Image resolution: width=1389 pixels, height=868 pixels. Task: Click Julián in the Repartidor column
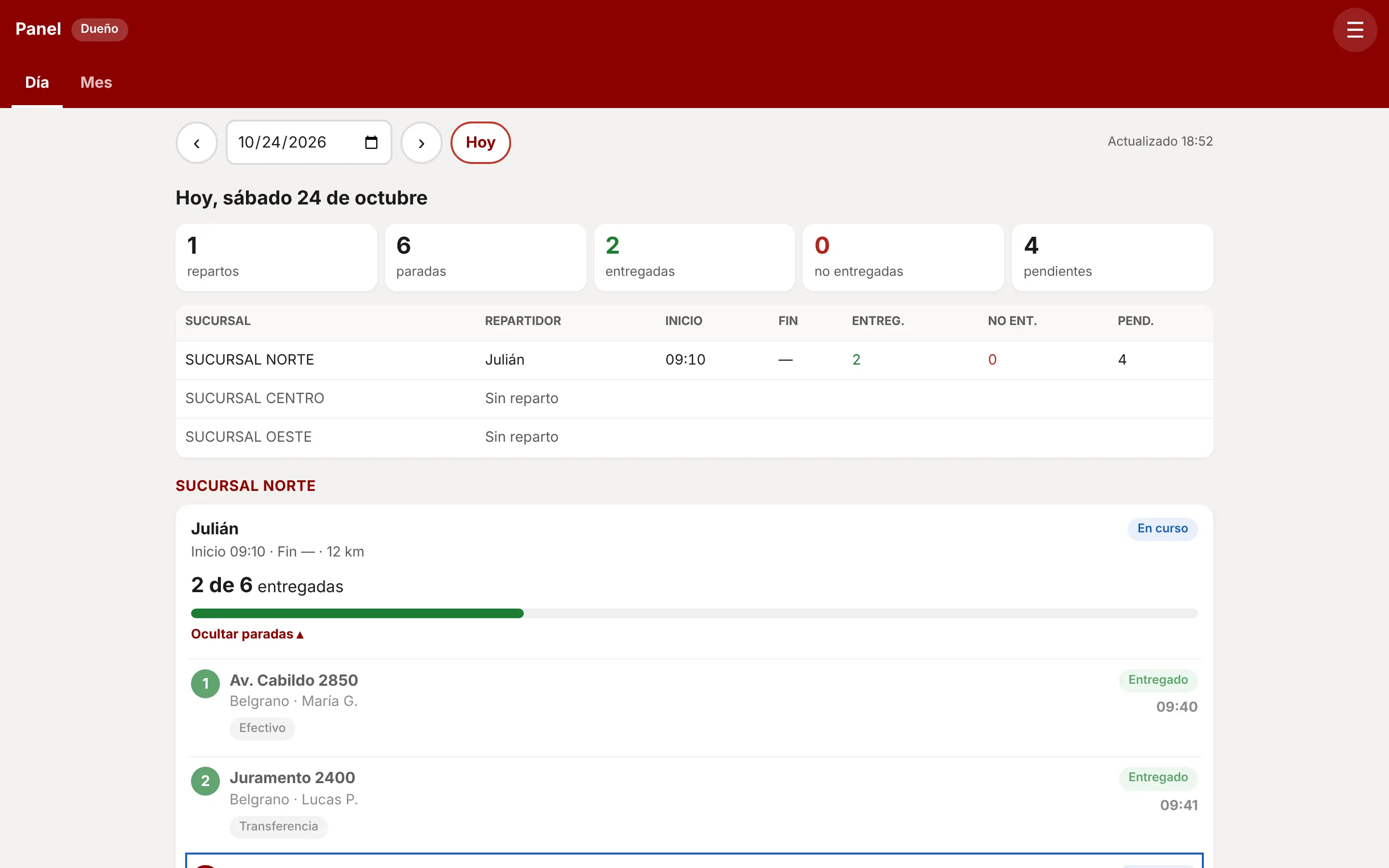point(504,360)
